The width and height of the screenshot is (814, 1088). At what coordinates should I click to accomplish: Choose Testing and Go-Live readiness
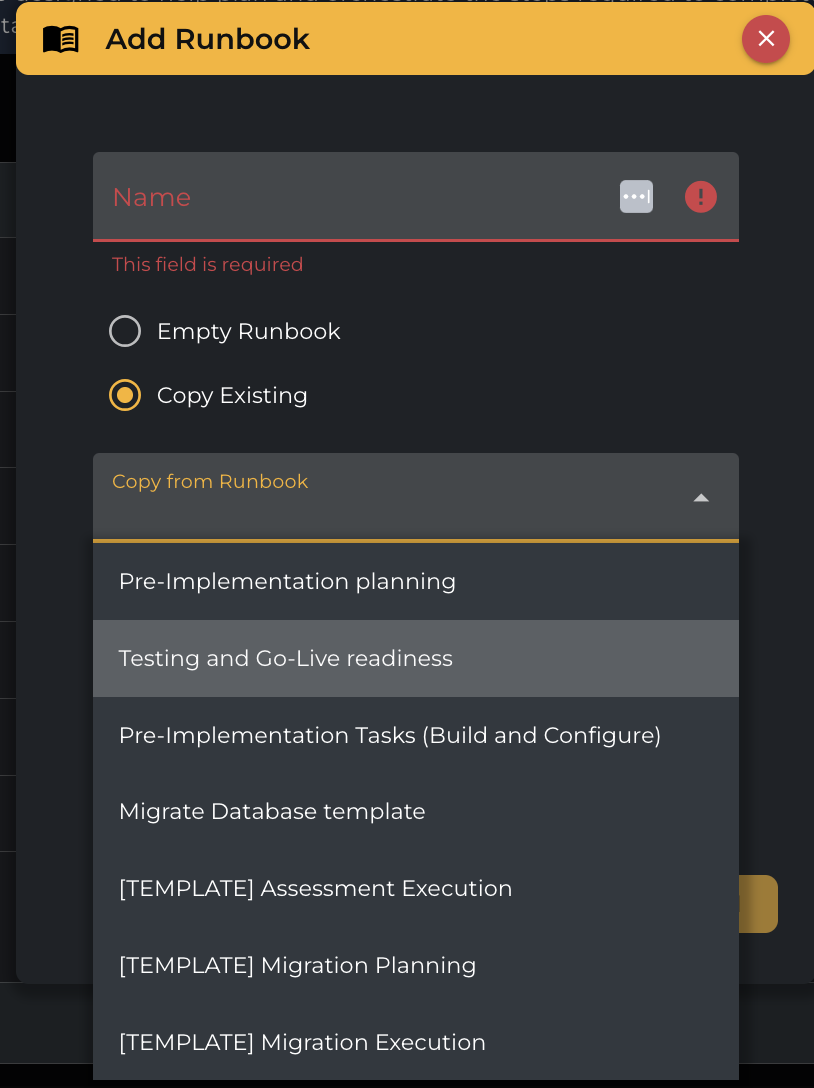(x=285, y=658)
